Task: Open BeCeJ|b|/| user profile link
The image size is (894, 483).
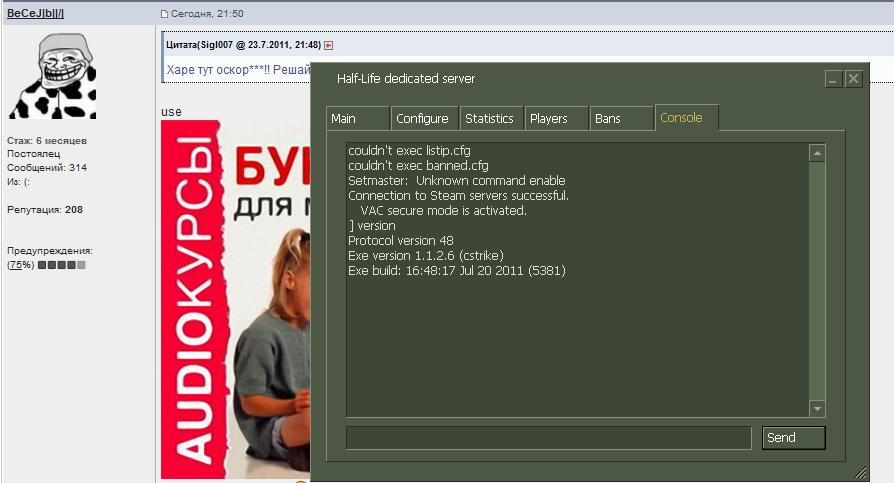Action: coord(35,13)
